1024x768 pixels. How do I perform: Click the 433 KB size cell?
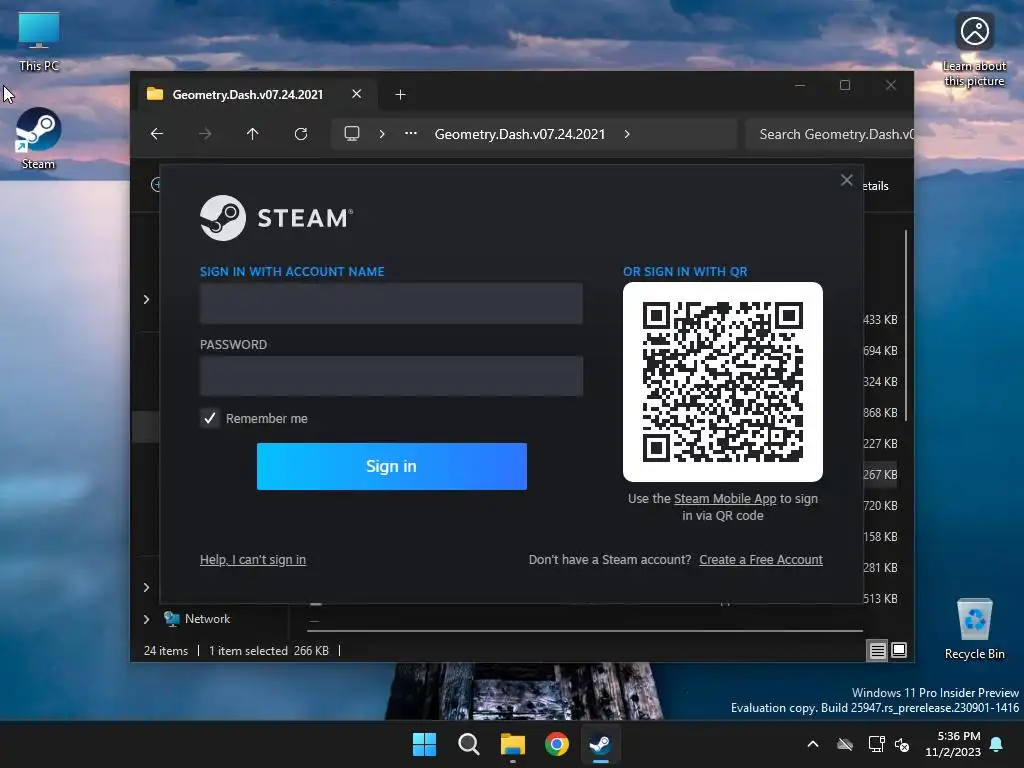pyautogui.click(x=880, y=319)
